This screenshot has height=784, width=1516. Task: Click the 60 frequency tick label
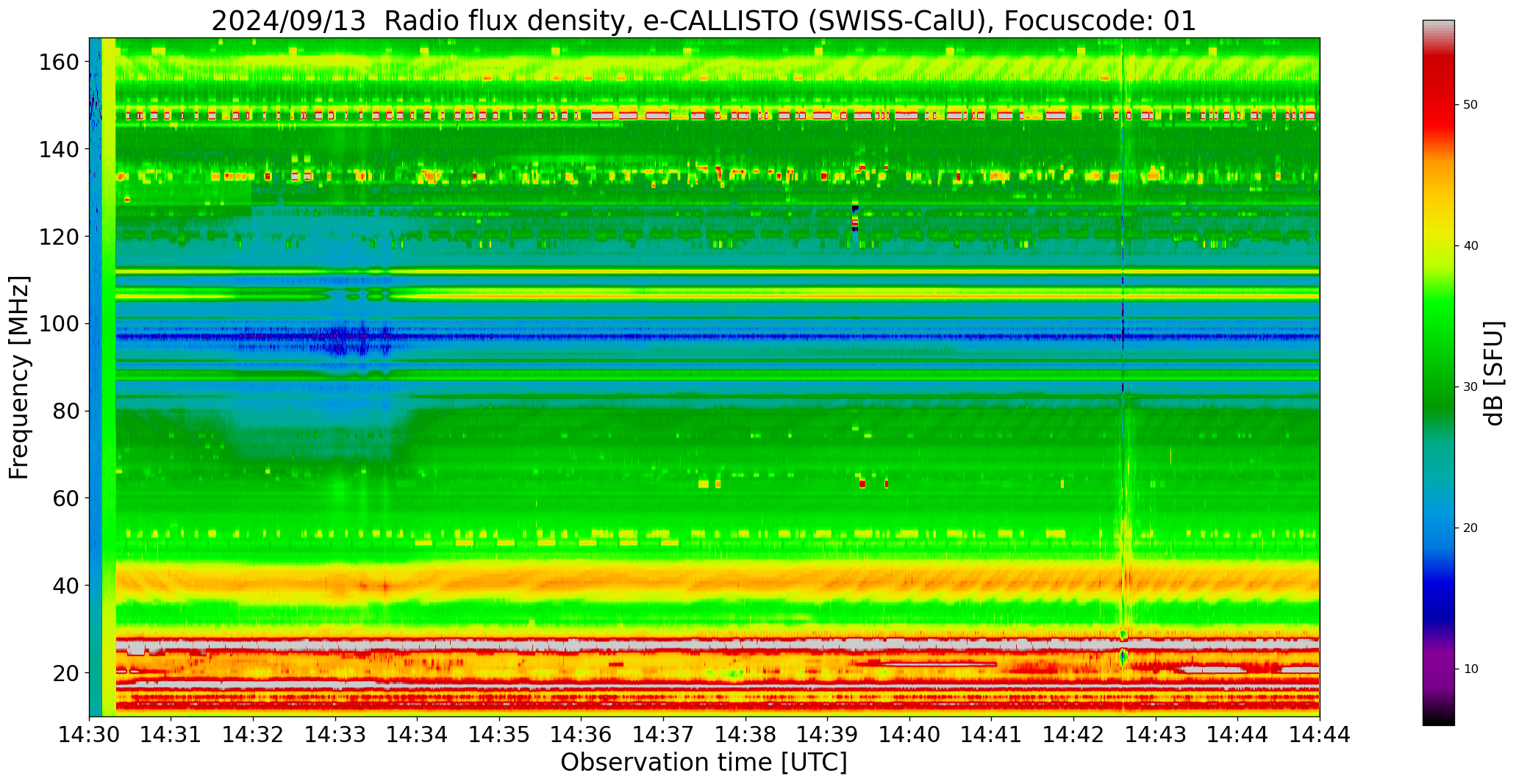click(65, 498)
